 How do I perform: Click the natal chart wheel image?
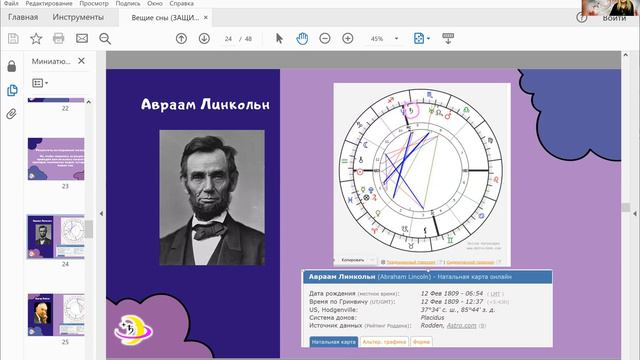tap(421, 170)
